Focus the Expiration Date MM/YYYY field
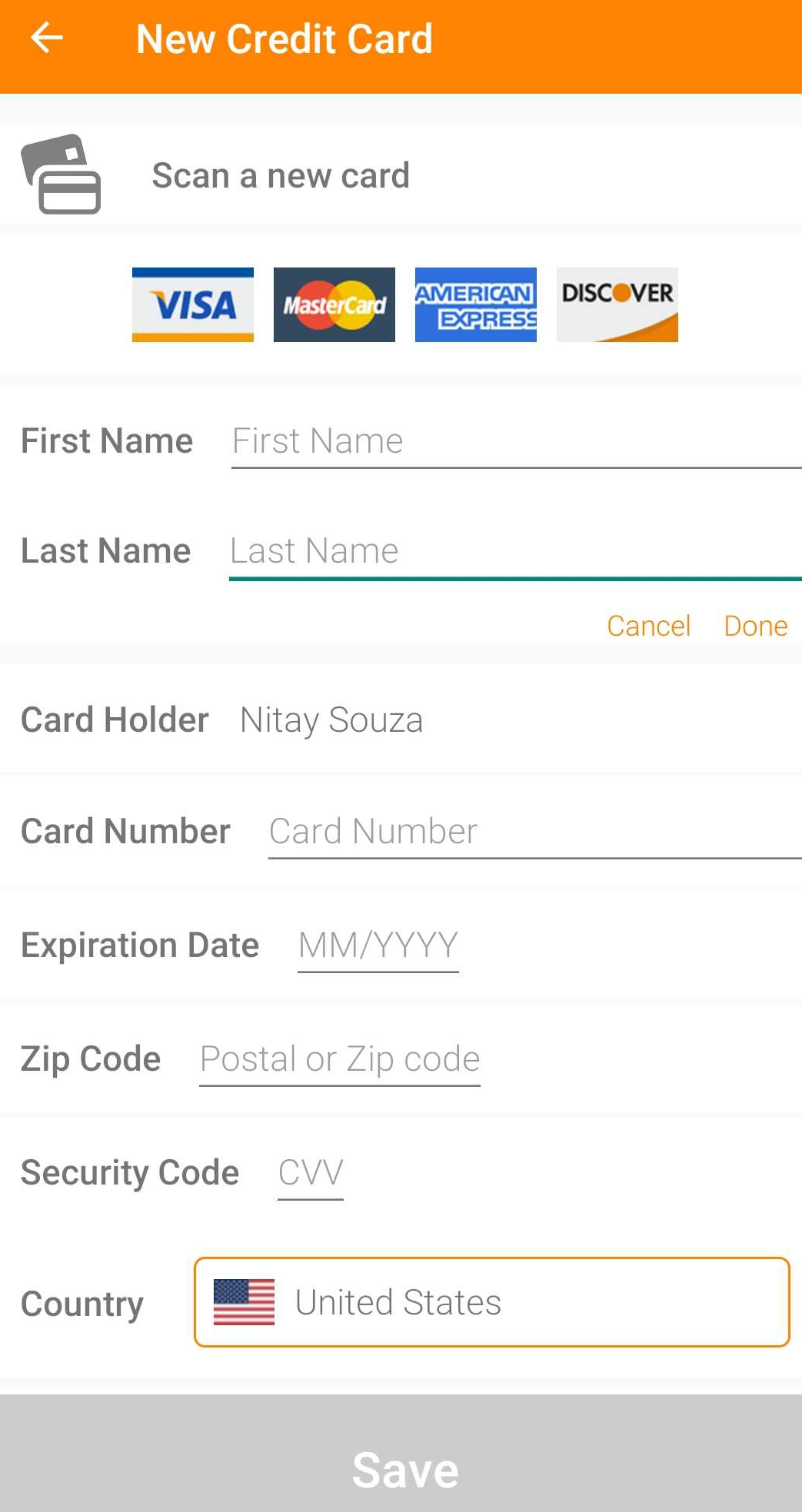The width and height of the screenshot is (802, 1512). pyautogui.click(x=378, y=945)
